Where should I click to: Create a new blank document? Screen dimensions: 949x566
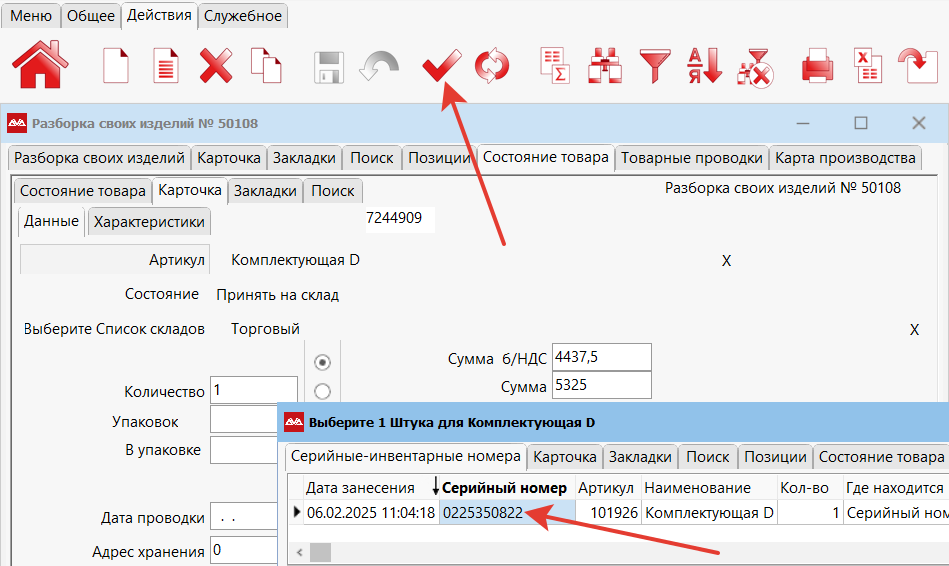coord(117,67)
